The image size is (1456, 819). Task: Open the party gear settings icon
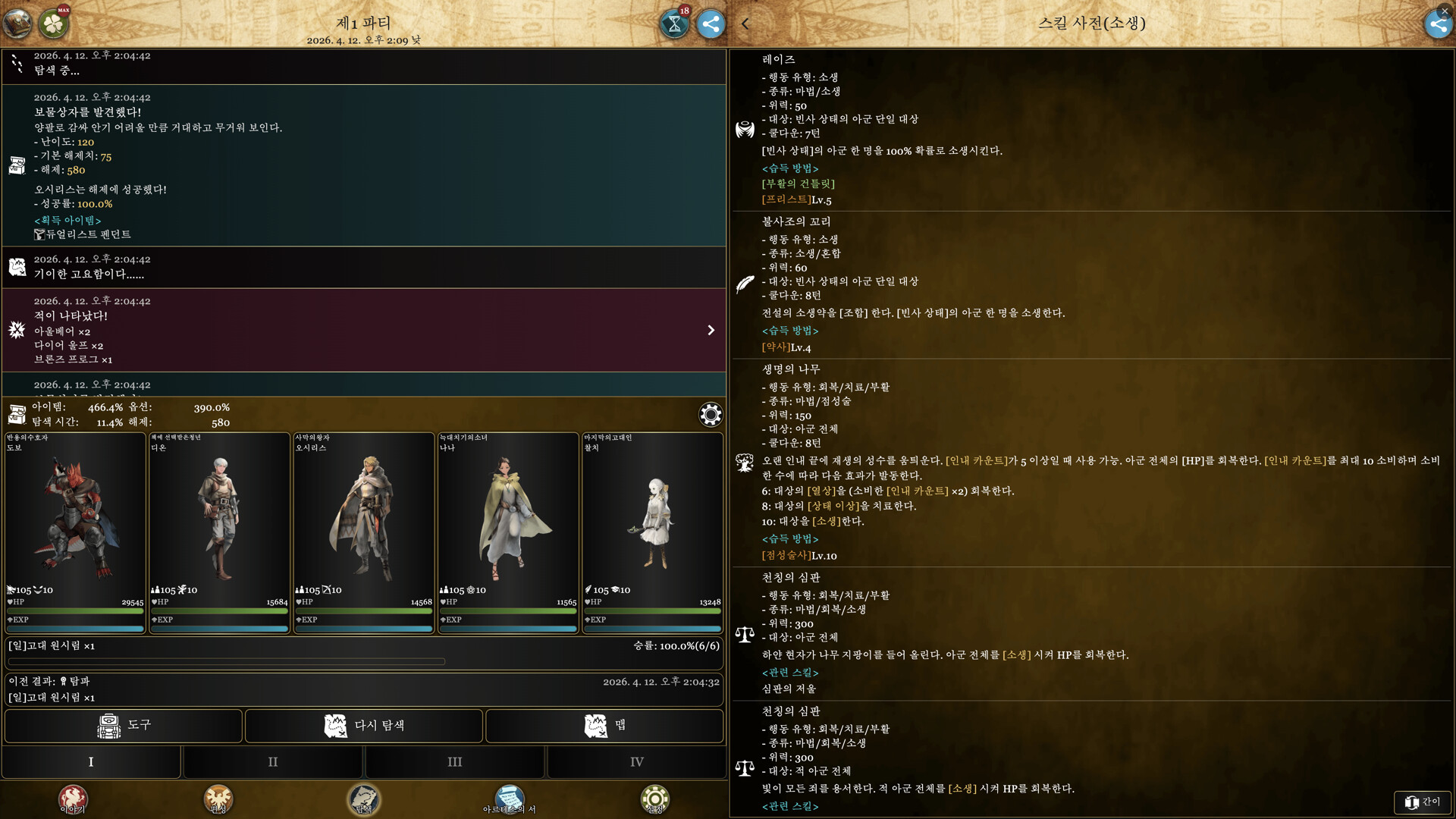[711, 415]
